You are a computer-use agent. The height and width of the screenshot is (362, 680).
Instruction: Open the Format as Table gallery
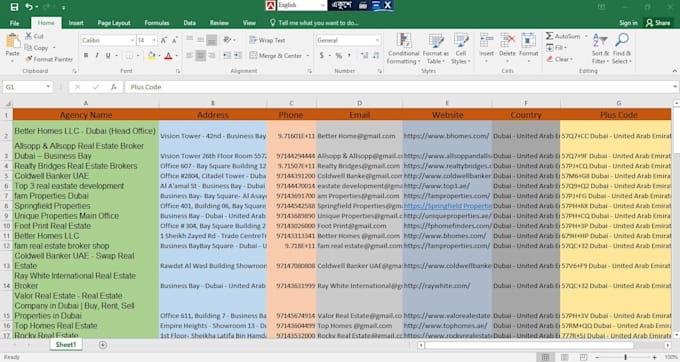(436, 49)
